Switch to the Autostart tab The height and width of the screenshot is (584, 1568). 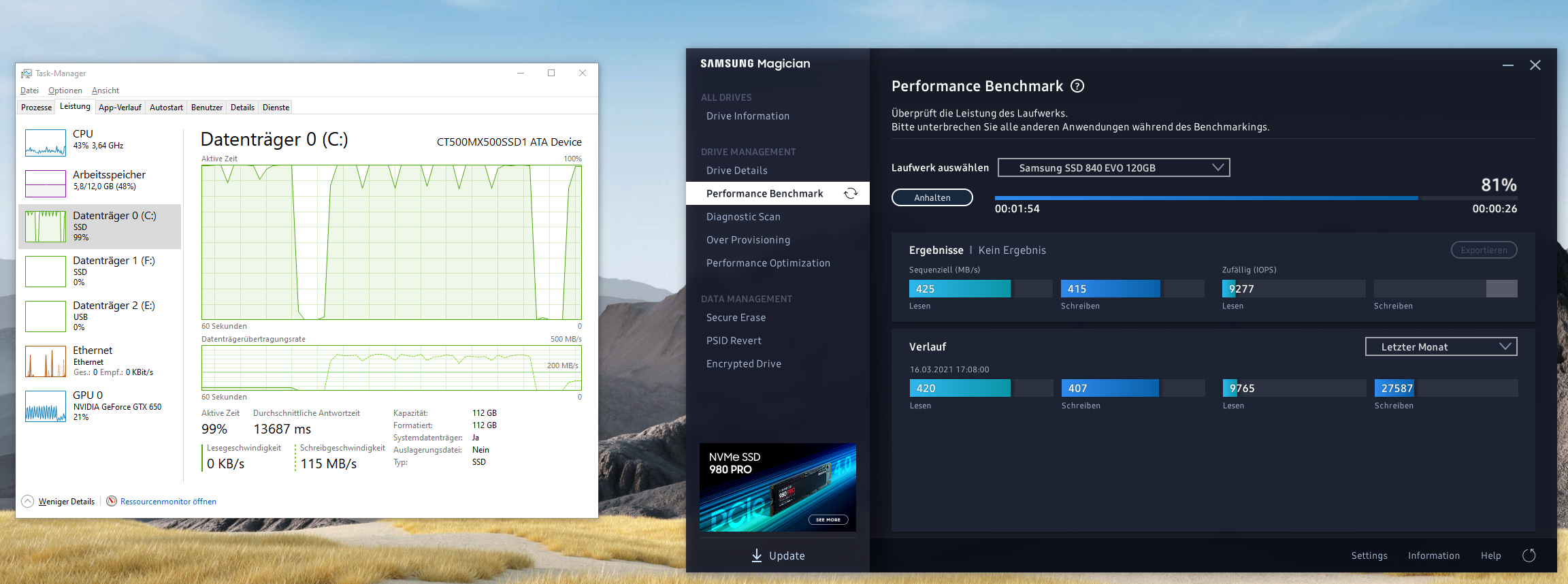166,108
